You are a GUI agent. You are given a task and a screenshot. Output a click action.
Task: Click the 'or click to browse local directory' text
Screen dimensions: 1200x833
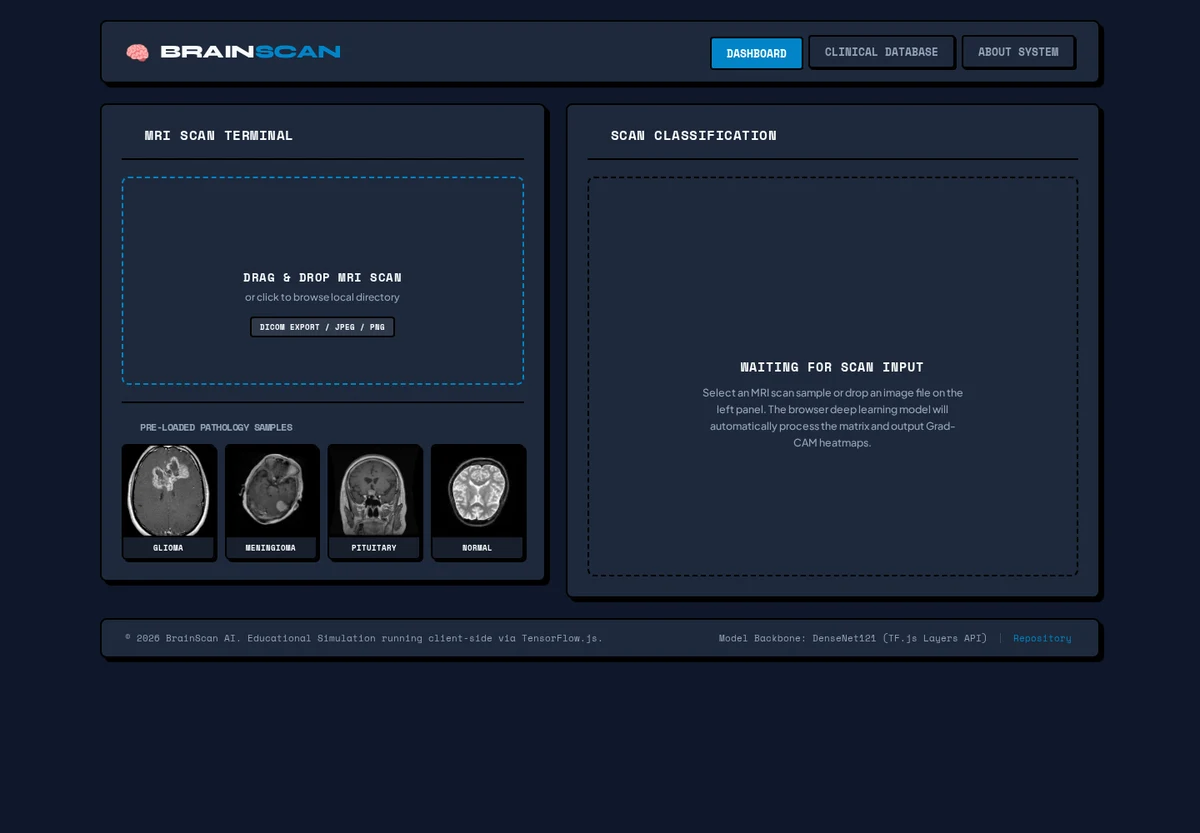322,297
